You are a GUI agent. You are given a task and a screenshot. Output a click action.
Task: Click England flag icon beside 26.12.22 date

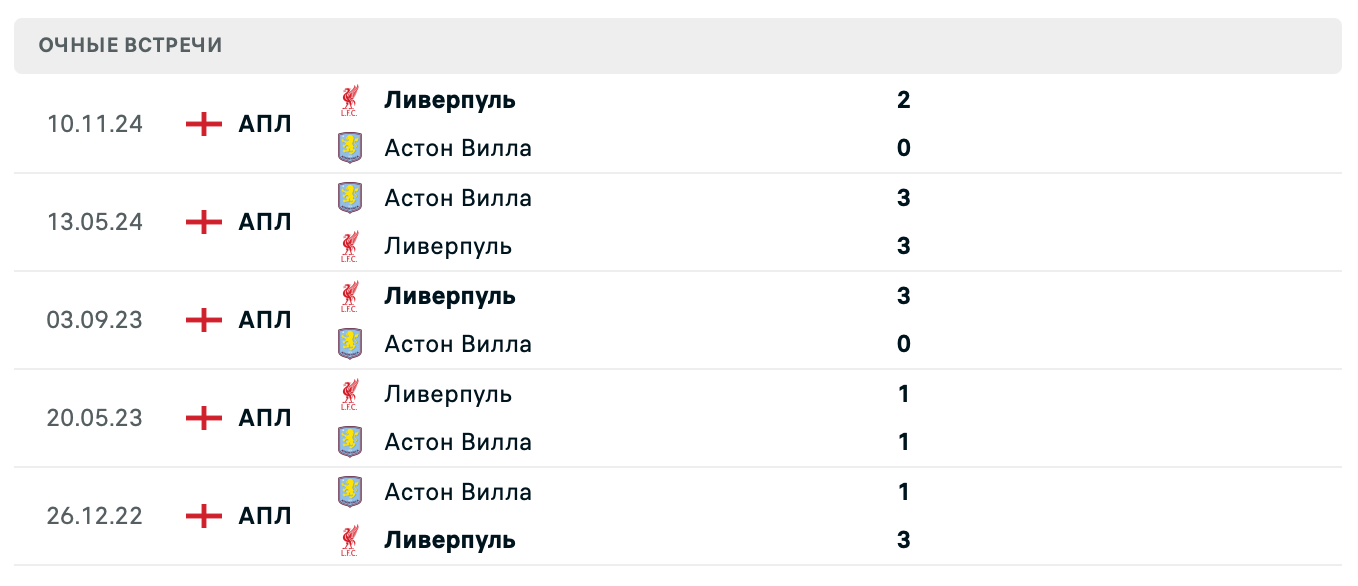[x=204, y=516]
